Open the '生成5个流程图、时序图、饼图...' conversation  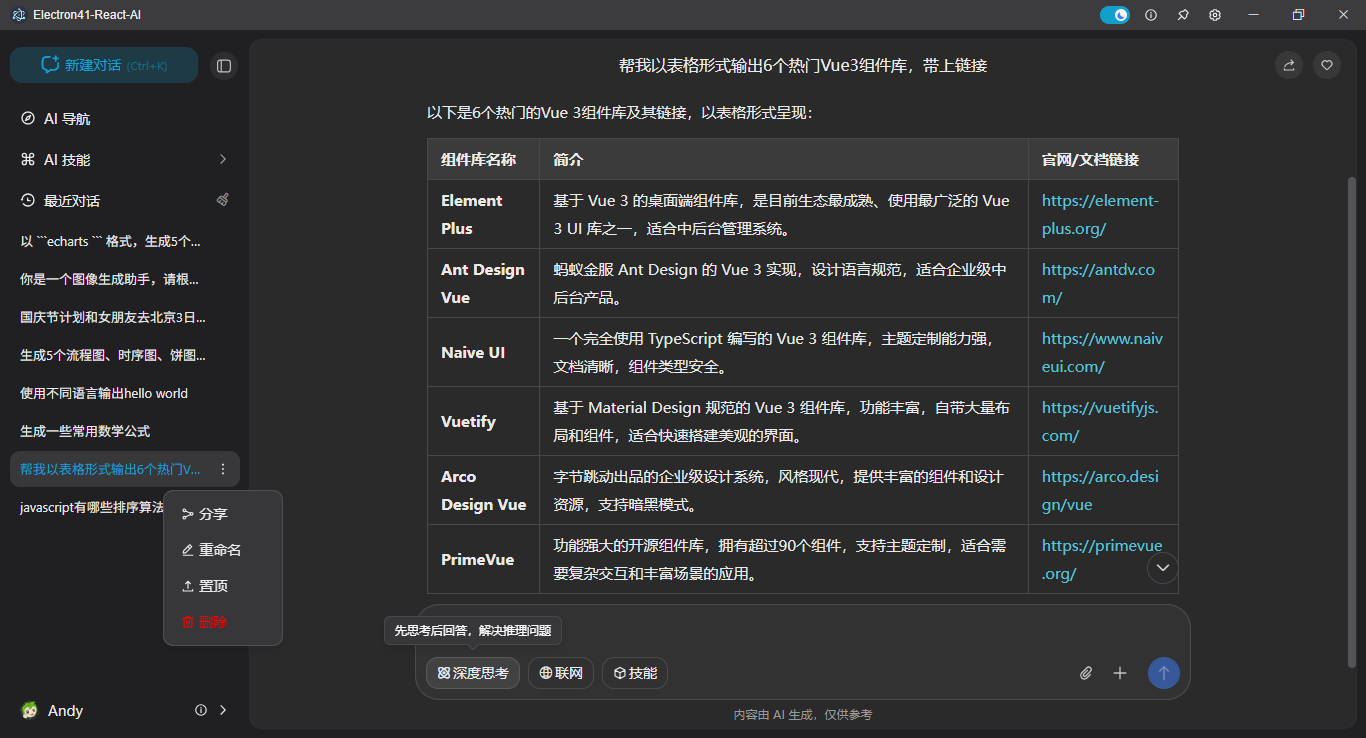(x=125, y=355)
